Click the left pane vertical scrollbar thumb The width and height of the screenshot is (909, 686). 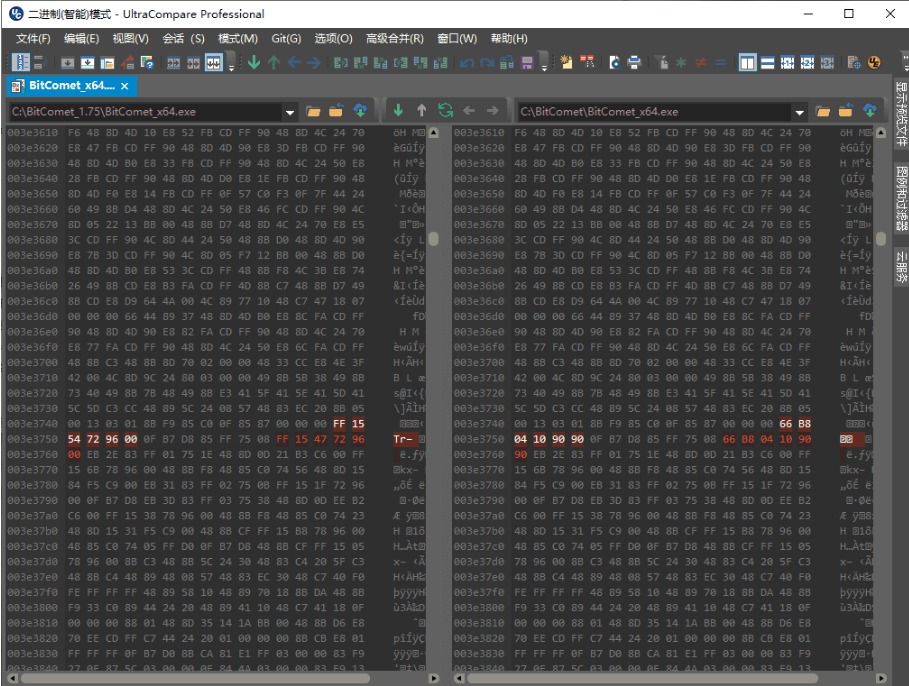[x=433, y=239]
